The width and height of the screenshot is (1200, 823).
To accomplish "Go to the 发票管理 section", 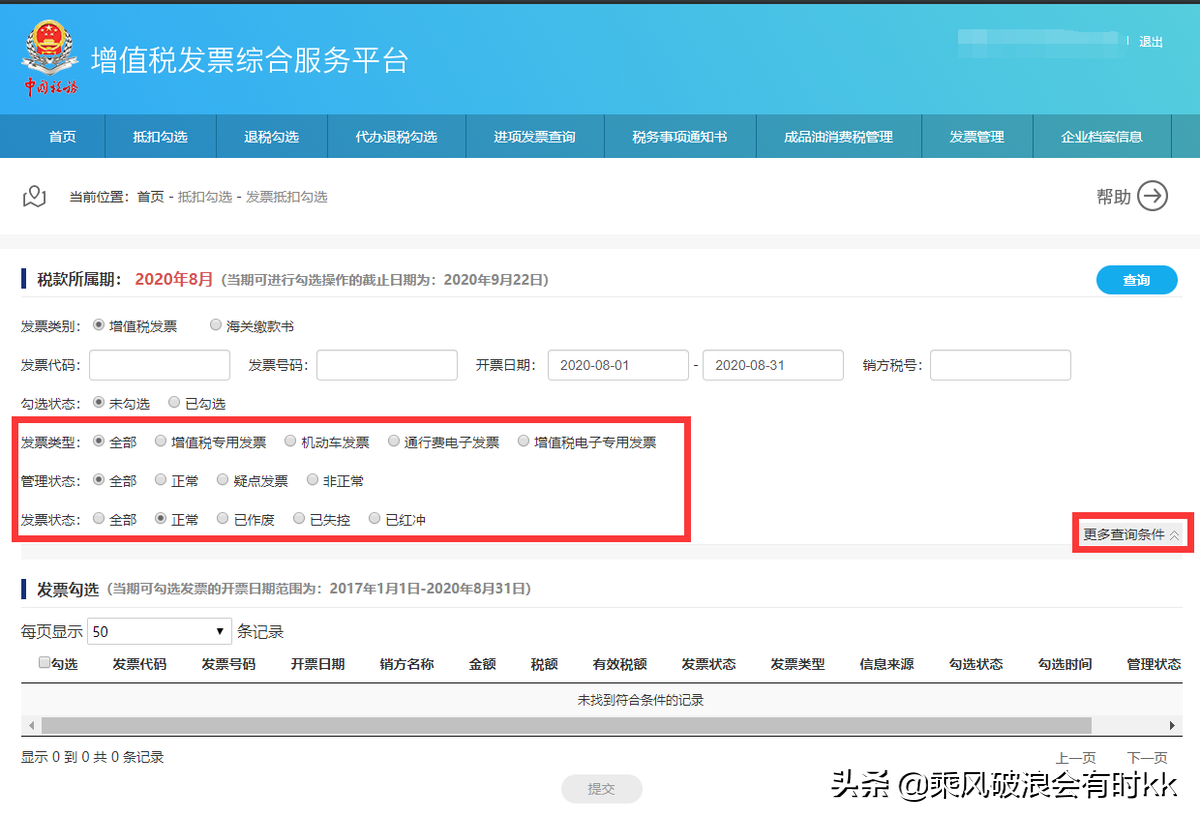I will [x=977, y=136].
